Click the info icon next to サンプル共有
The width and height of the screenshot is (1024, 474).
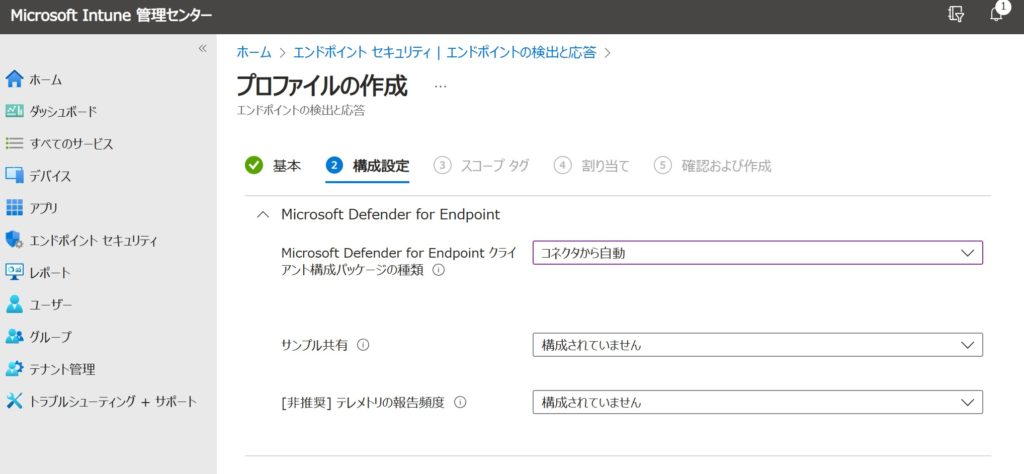[363, 345]
